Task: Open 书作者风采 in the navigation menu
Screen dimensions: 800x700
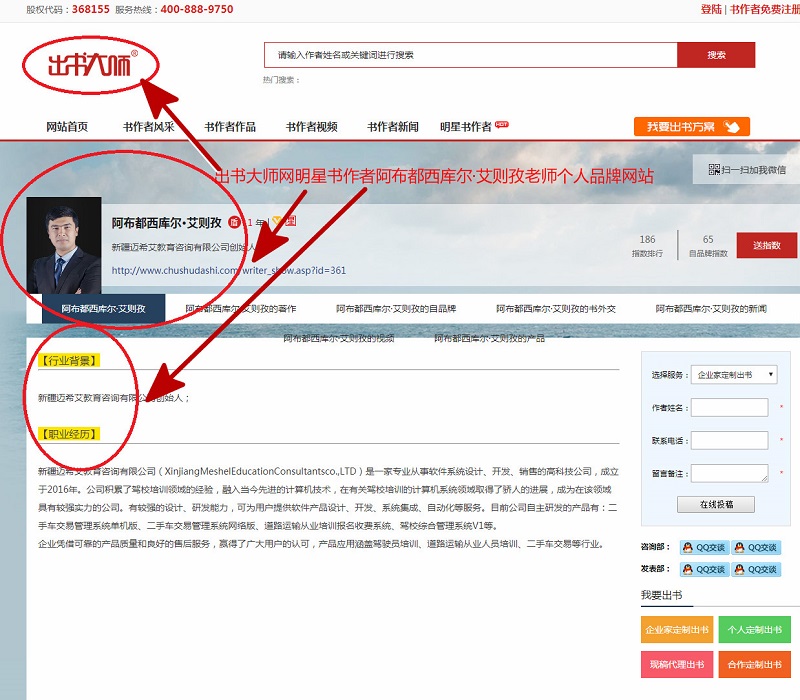Action: (149, 127)
